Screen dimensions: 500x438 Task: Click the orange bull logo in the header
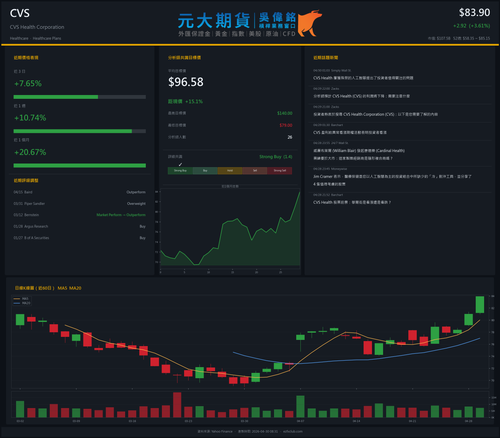309,23
